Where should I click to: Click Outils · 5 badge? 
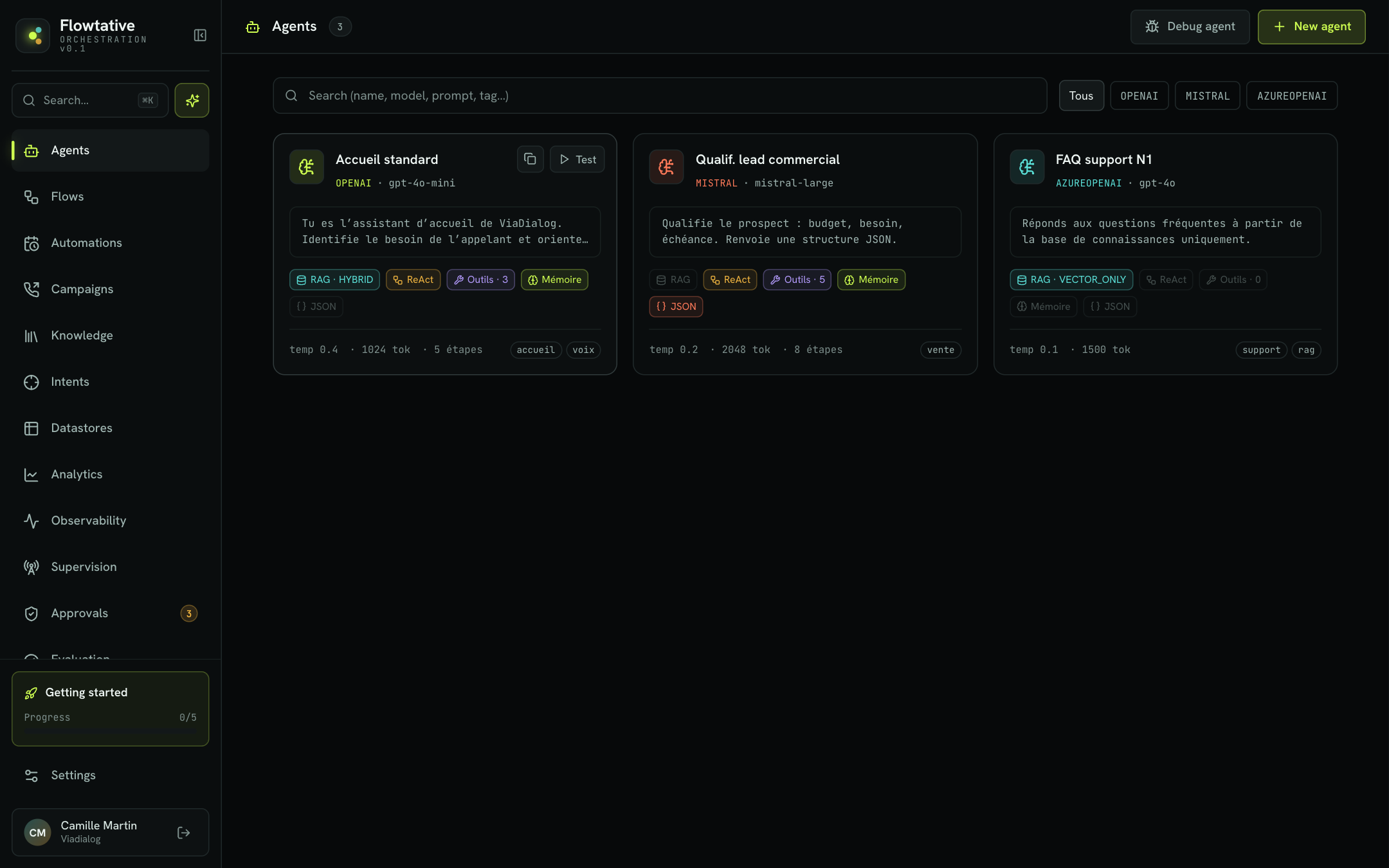pyautogui.click(x=797, y=280)
